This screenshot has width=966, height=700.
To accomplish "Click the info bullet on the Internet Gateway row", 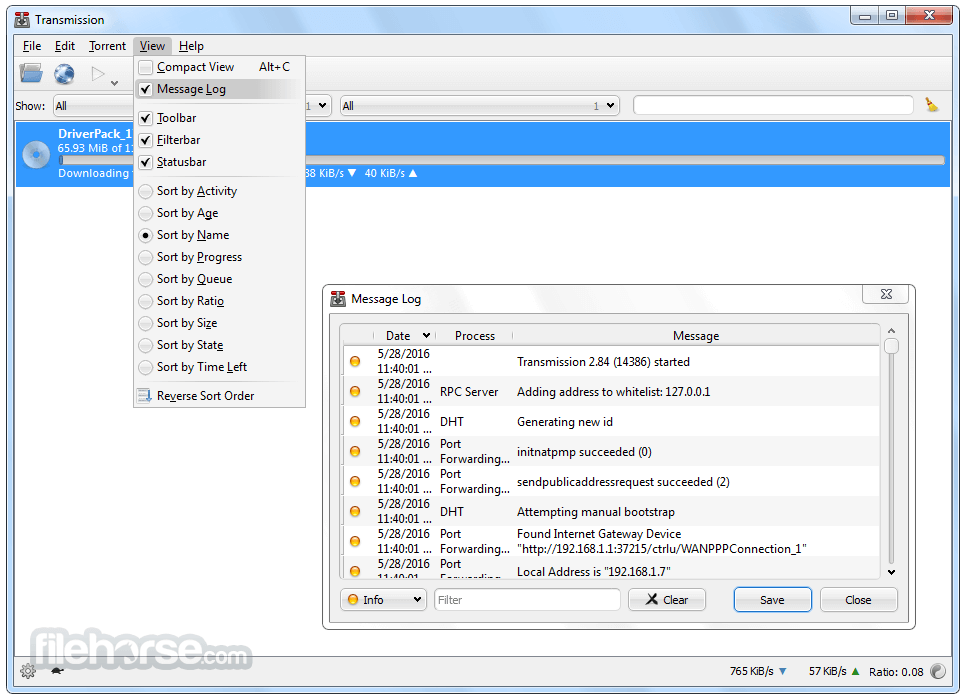I will (355, 541).
